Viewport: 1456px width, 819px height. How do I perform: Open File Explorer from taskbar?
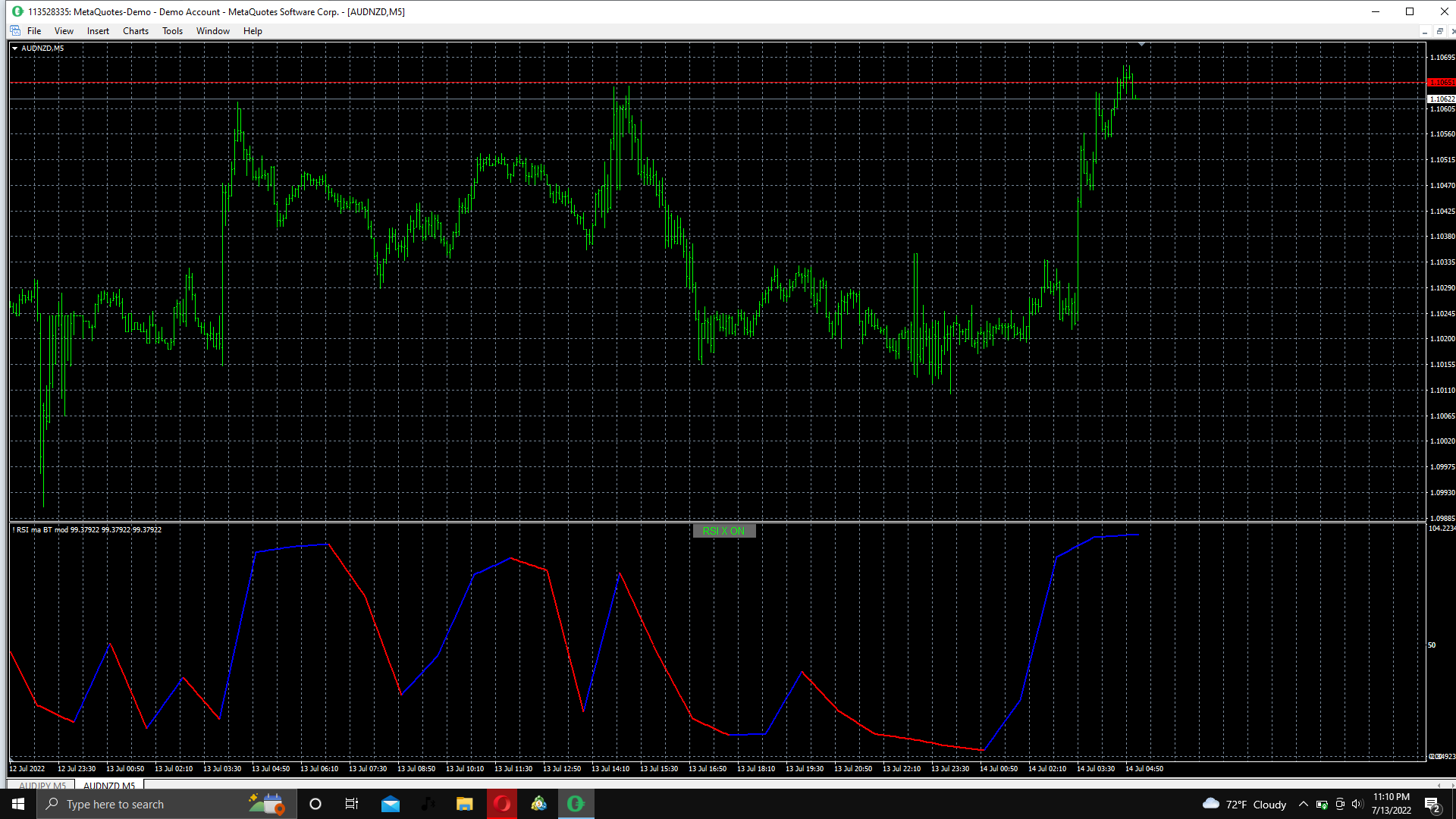464,804
